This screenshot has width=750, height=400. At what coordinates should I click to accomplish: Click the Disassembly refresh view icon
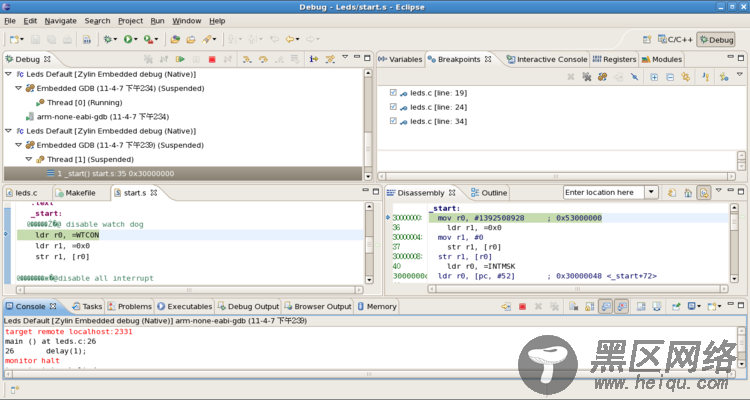pyautogui.click(x=672, y=193)
